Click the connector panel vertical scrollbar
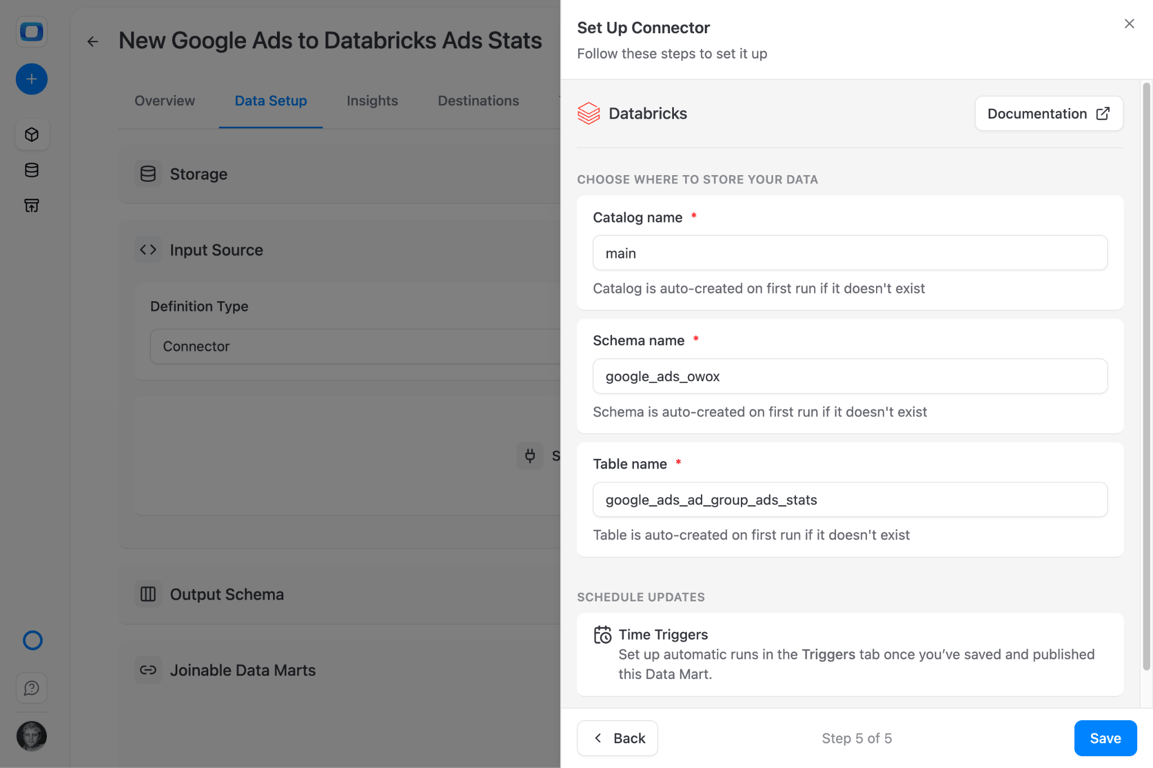 pyautogui.click(x=1146, y=377)
